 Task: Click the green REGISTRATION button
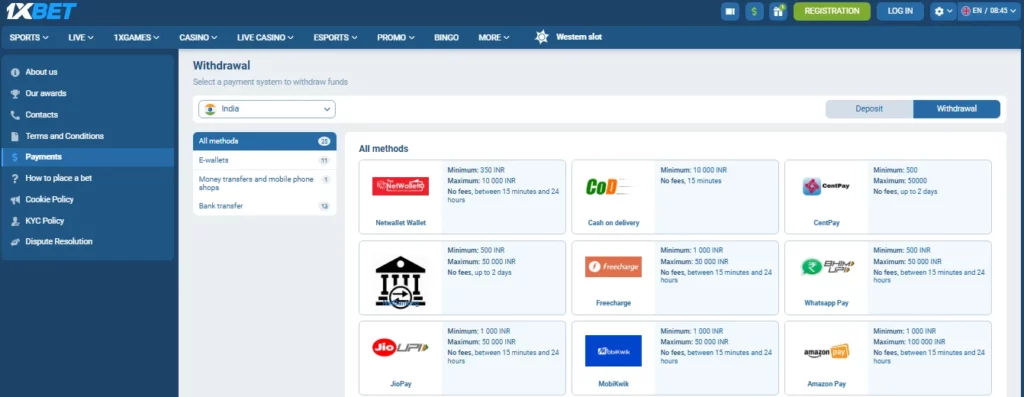pyautogui.click(x=832, y=11)
